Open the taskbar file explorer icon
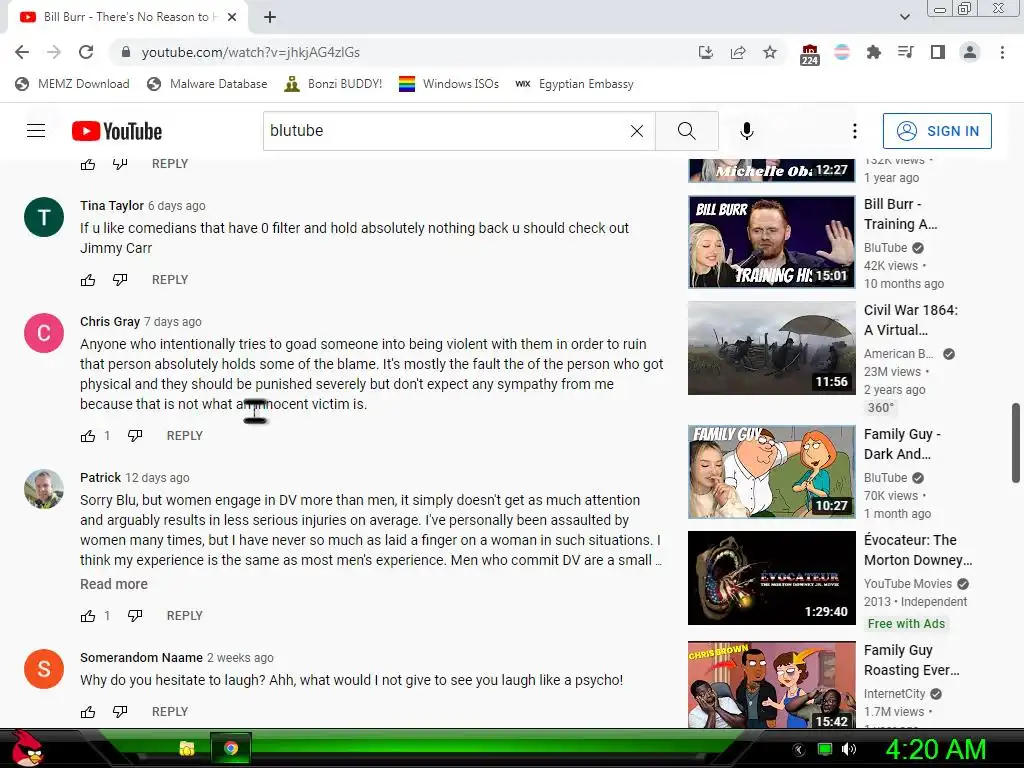 (x=187, y=748)
